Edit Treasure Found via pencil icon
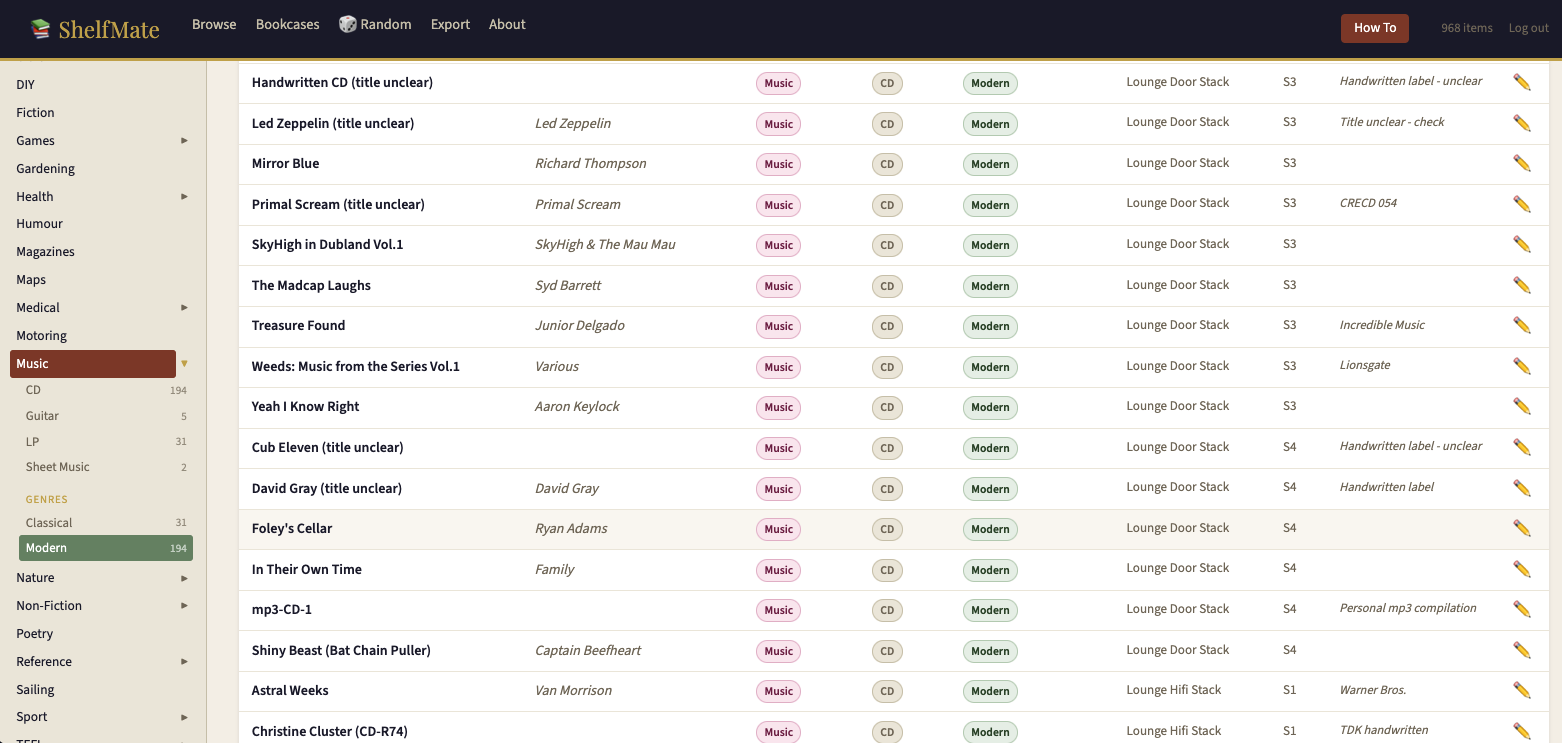The image size is (1562, 743). (x=1522, y=325)
